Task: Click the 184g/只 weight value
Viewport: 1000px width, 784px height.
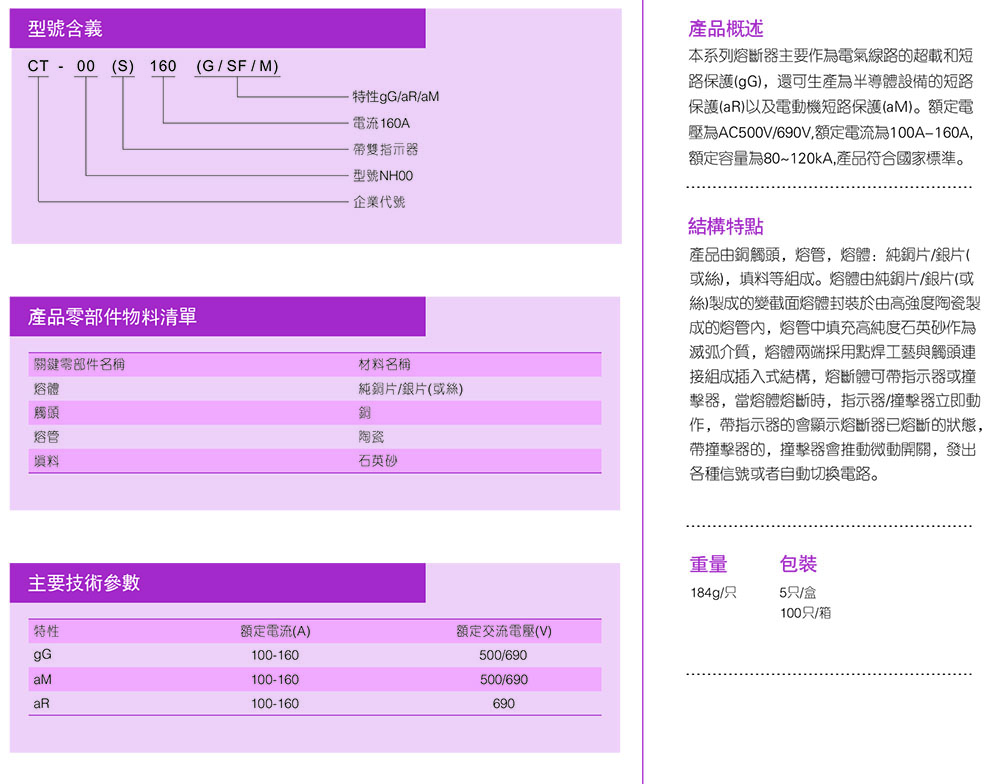Action: pos(713,593)
